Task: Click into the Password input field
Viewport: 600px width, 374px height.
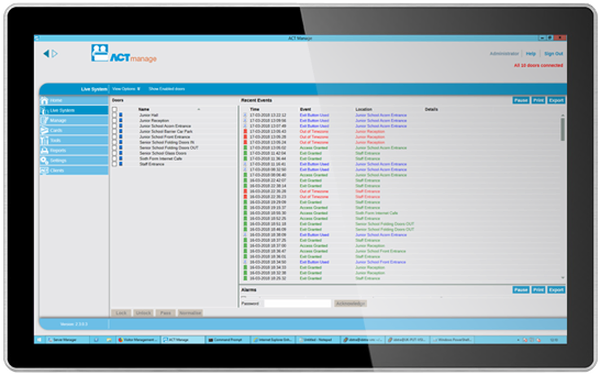Action: click(x=297, y=304)
